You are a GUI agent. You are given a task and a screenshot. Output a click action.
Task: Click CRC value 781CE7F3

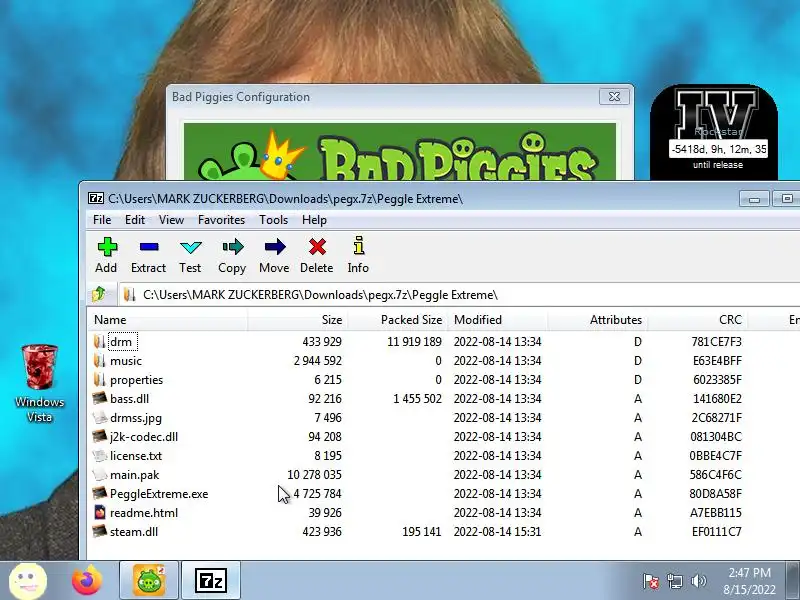pyautogui.click(x=716, y=342)
